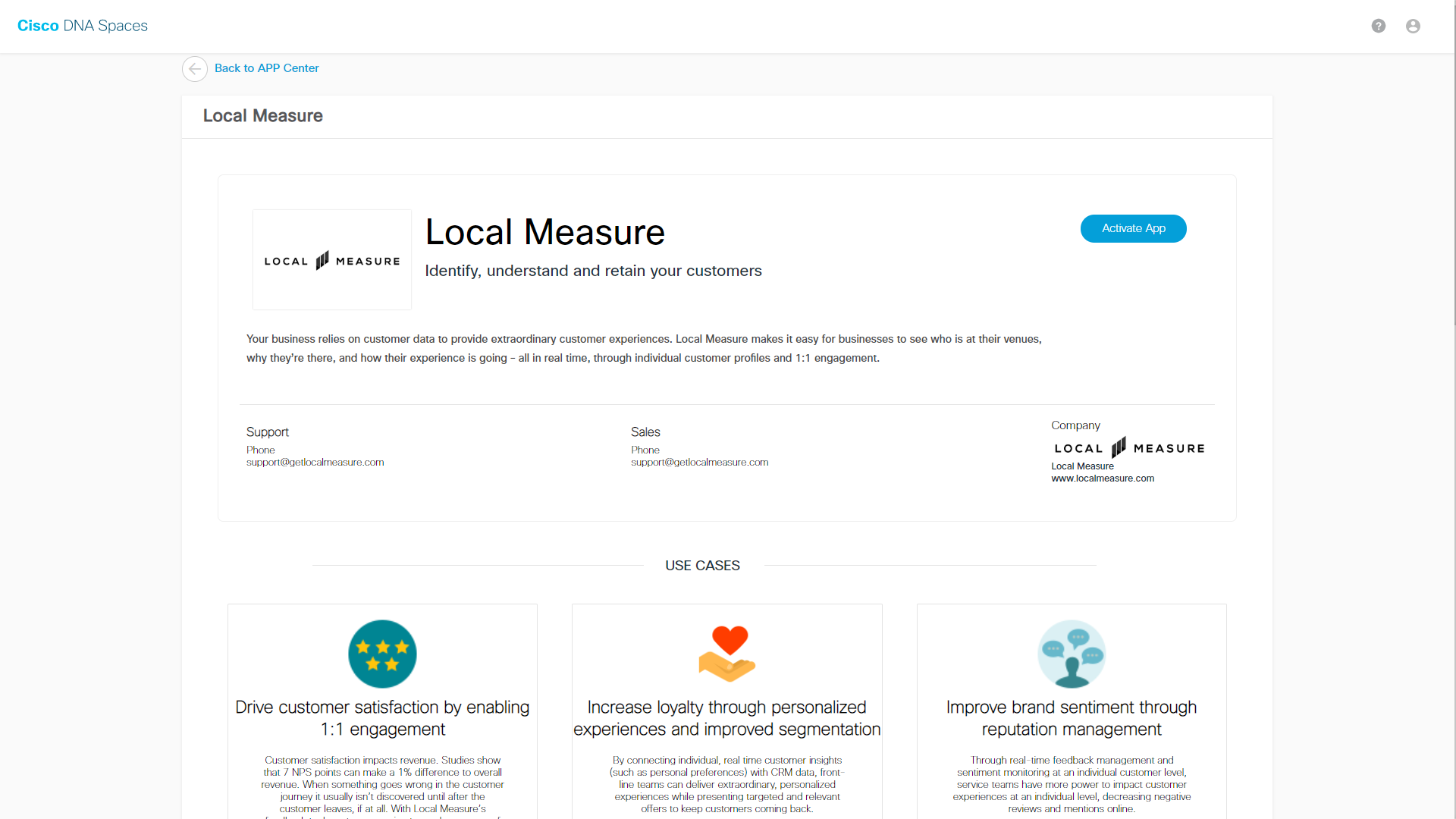Click the Support section label
Viewport: 1456px width, 819px height.
point(268,432)
